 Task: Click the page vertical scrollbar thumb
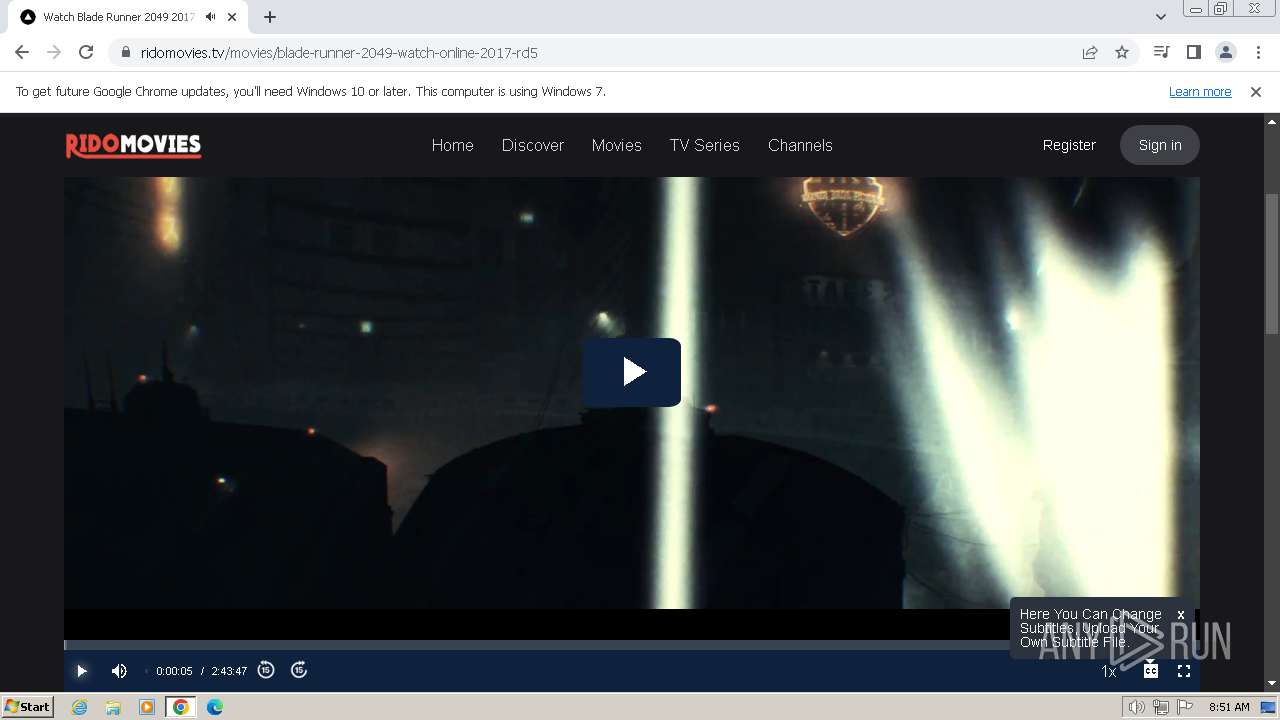tap(1272, 264)
